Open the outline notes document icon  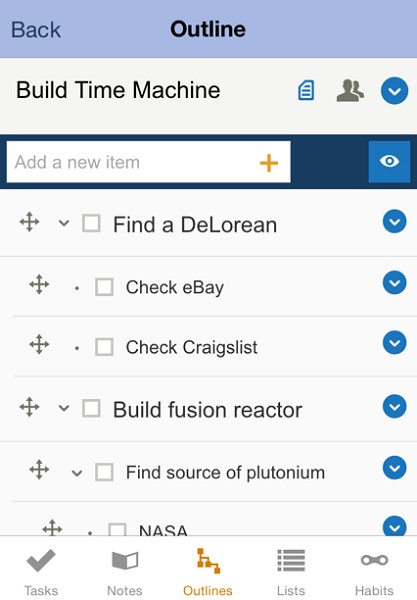(306, 90)
